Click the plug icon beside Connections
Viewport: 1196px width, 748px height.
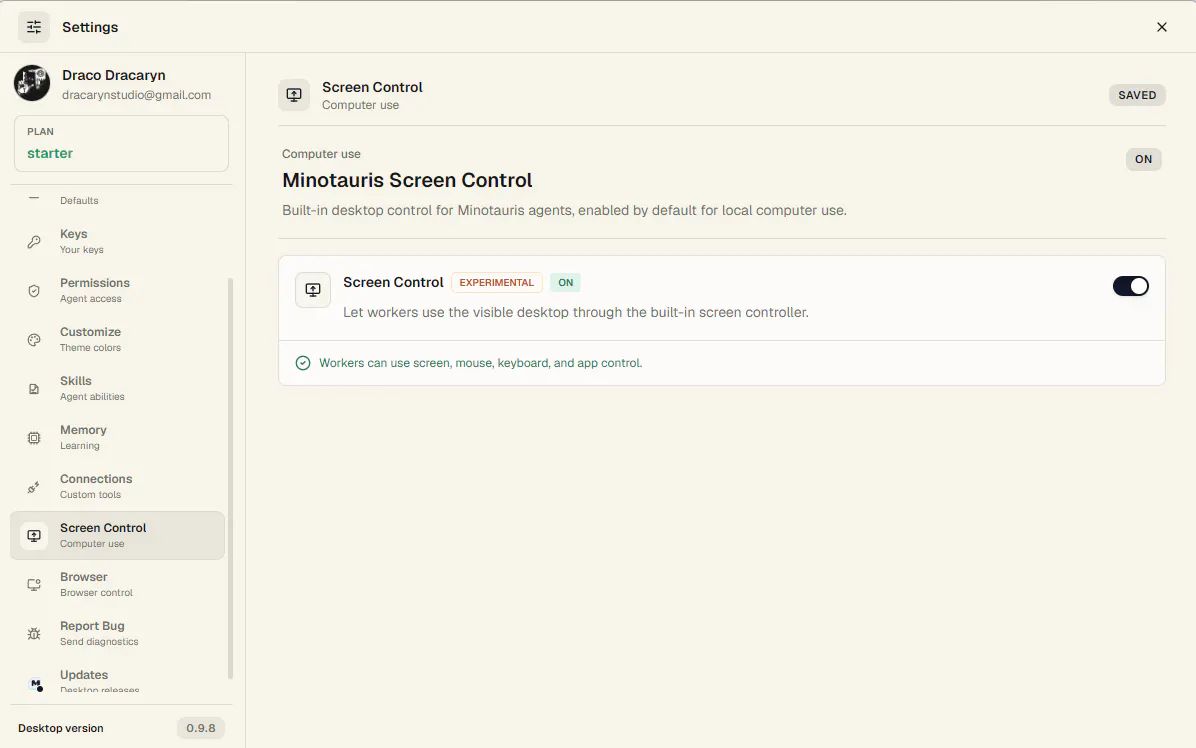pos(34,486)
